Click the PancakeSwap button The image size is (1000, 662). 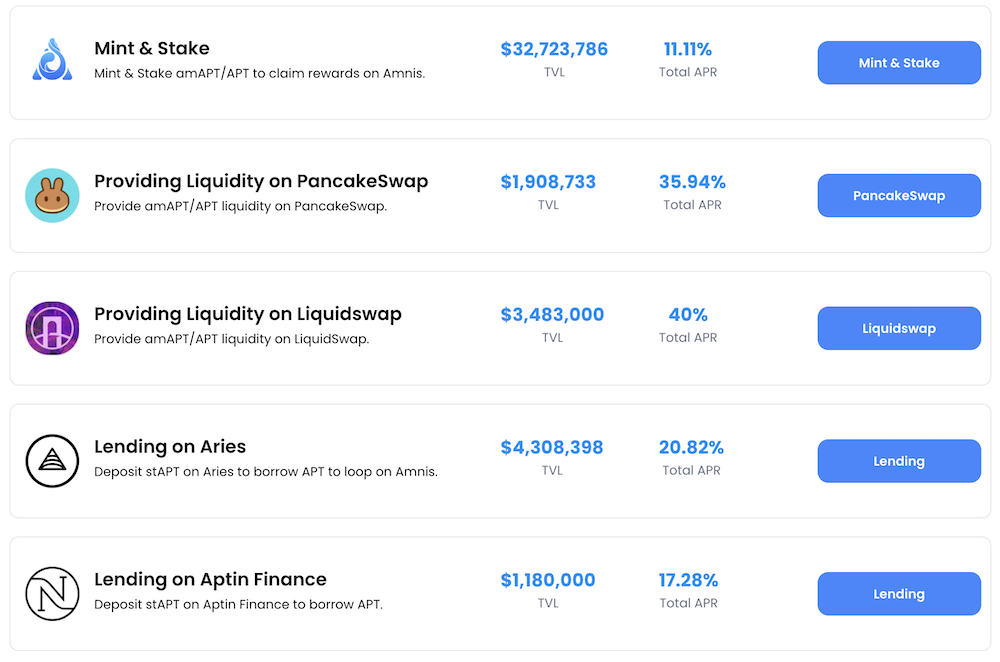coord(898,195)
